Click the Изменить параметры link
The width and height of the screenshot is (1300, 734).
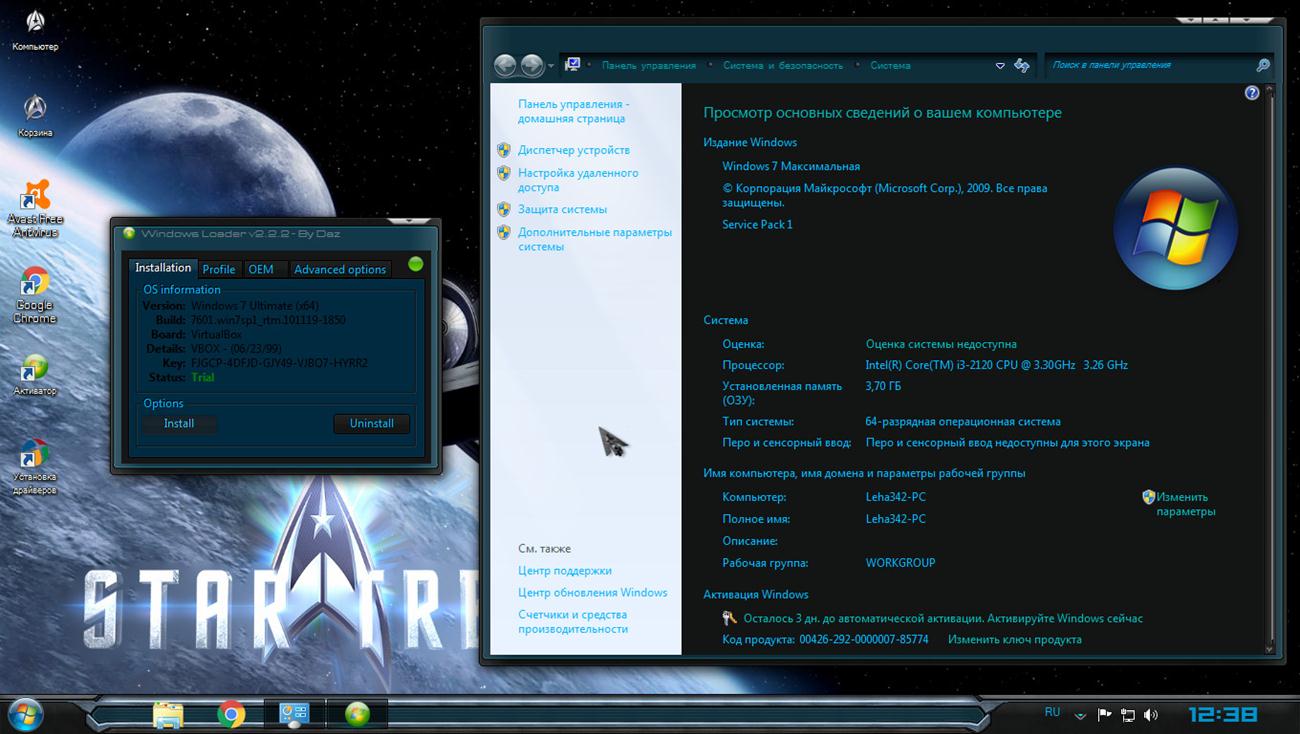pos(1186,504)
